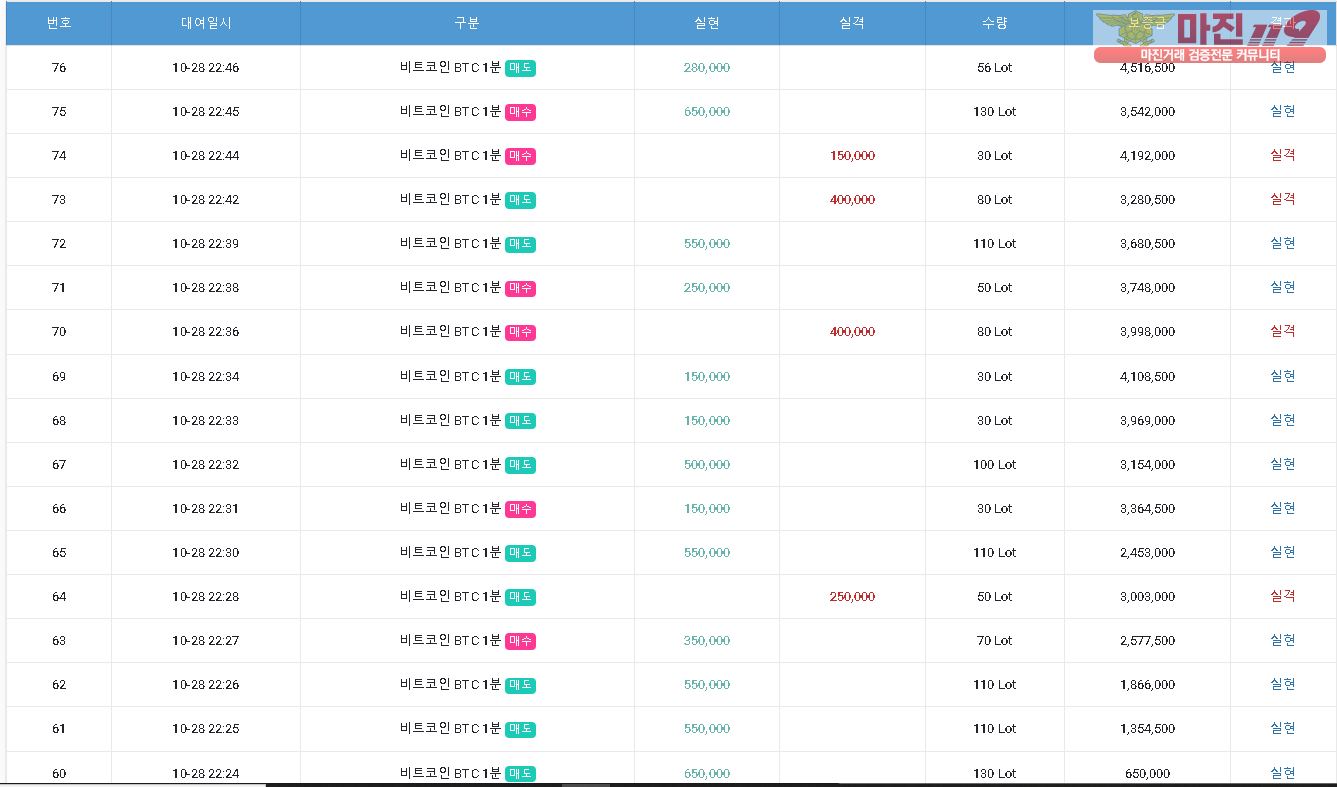This screenshot has width=1337, height=787.
Task: Click the 실현 column header
Action: (x=707, y=23)
